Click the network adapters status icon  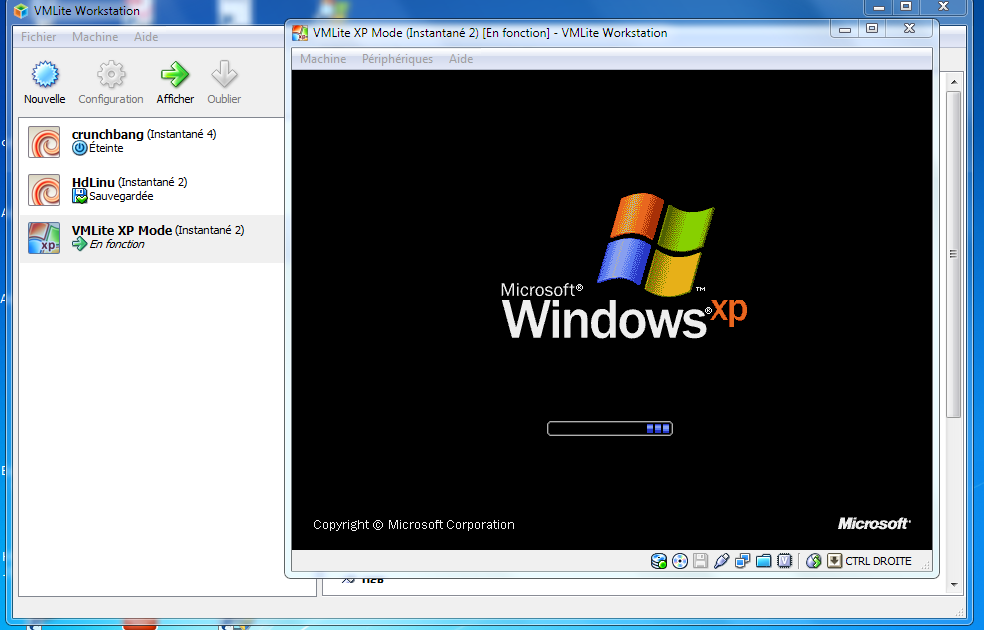743,561
